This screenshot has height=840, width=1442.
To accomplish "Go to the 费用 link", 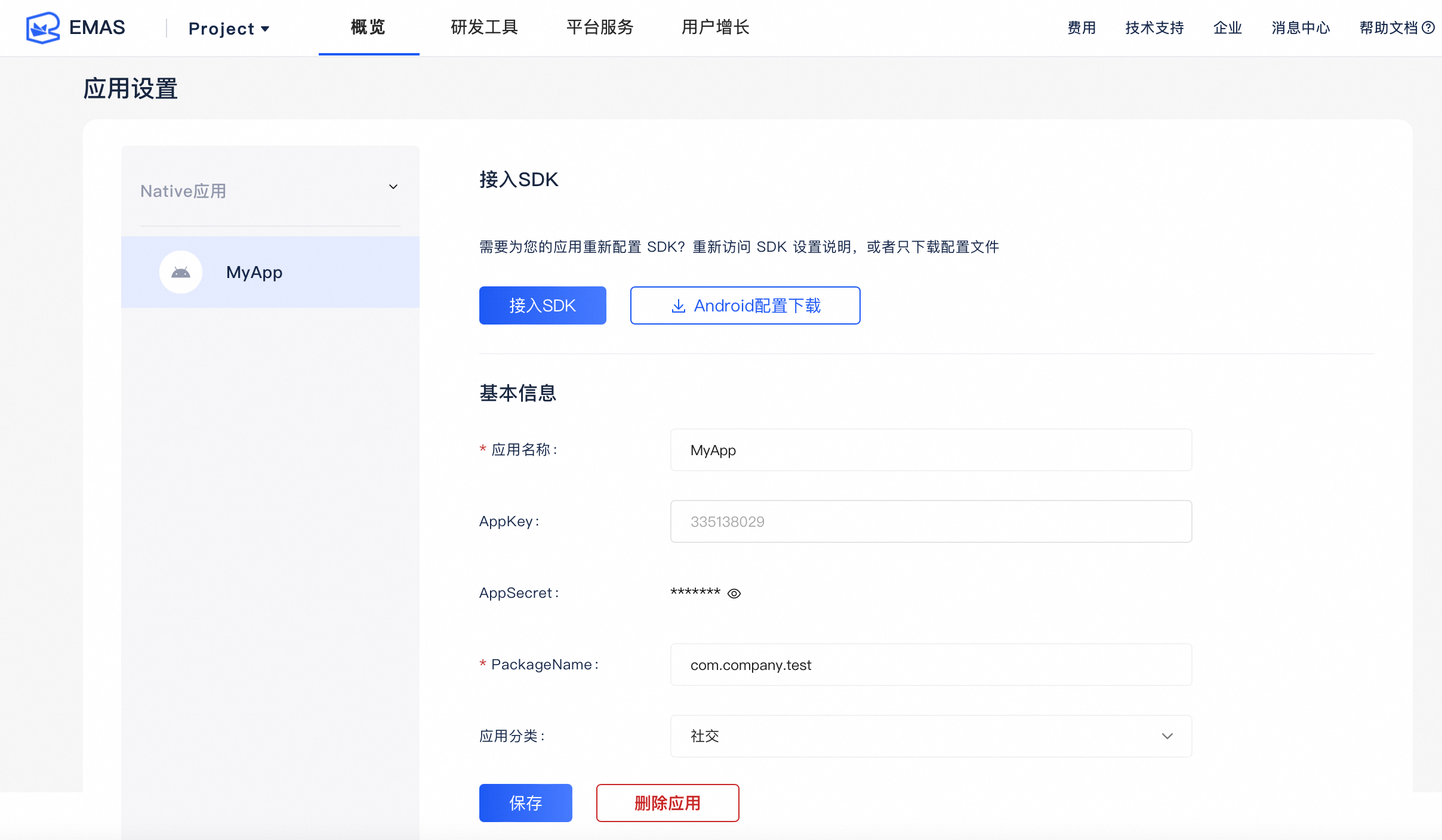I will [x=1081, y=28].
